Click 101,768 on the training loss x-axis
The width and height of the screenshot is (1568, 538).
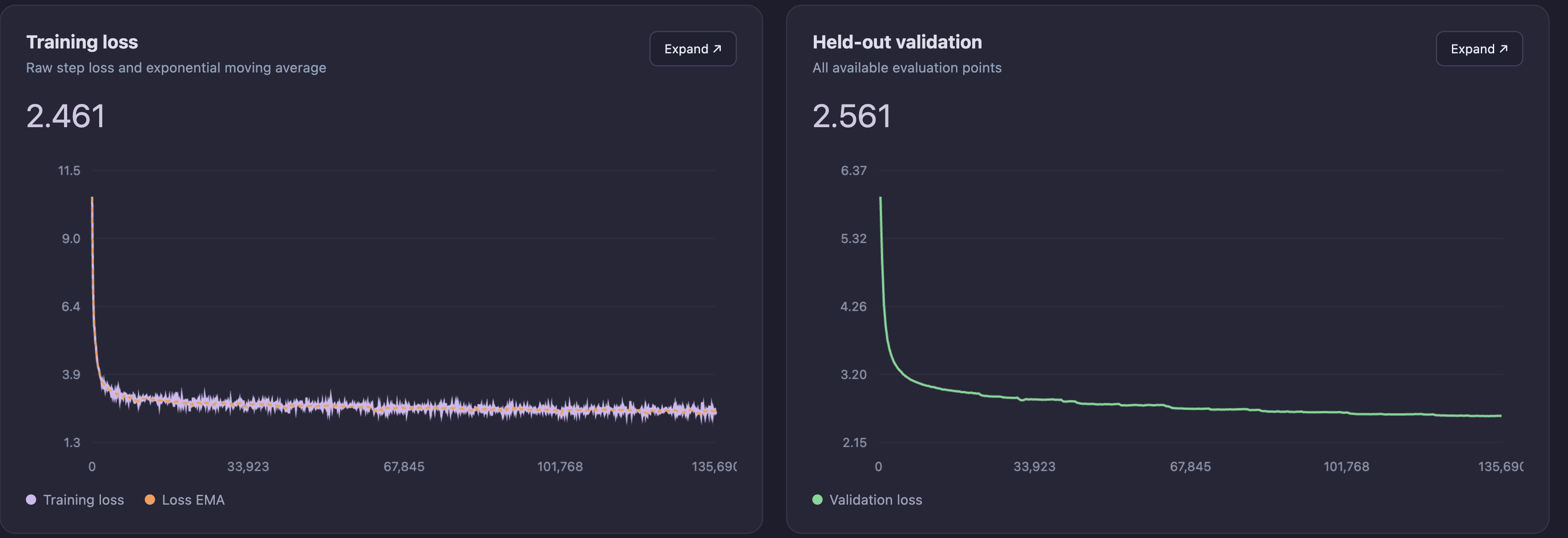(560, 467)
